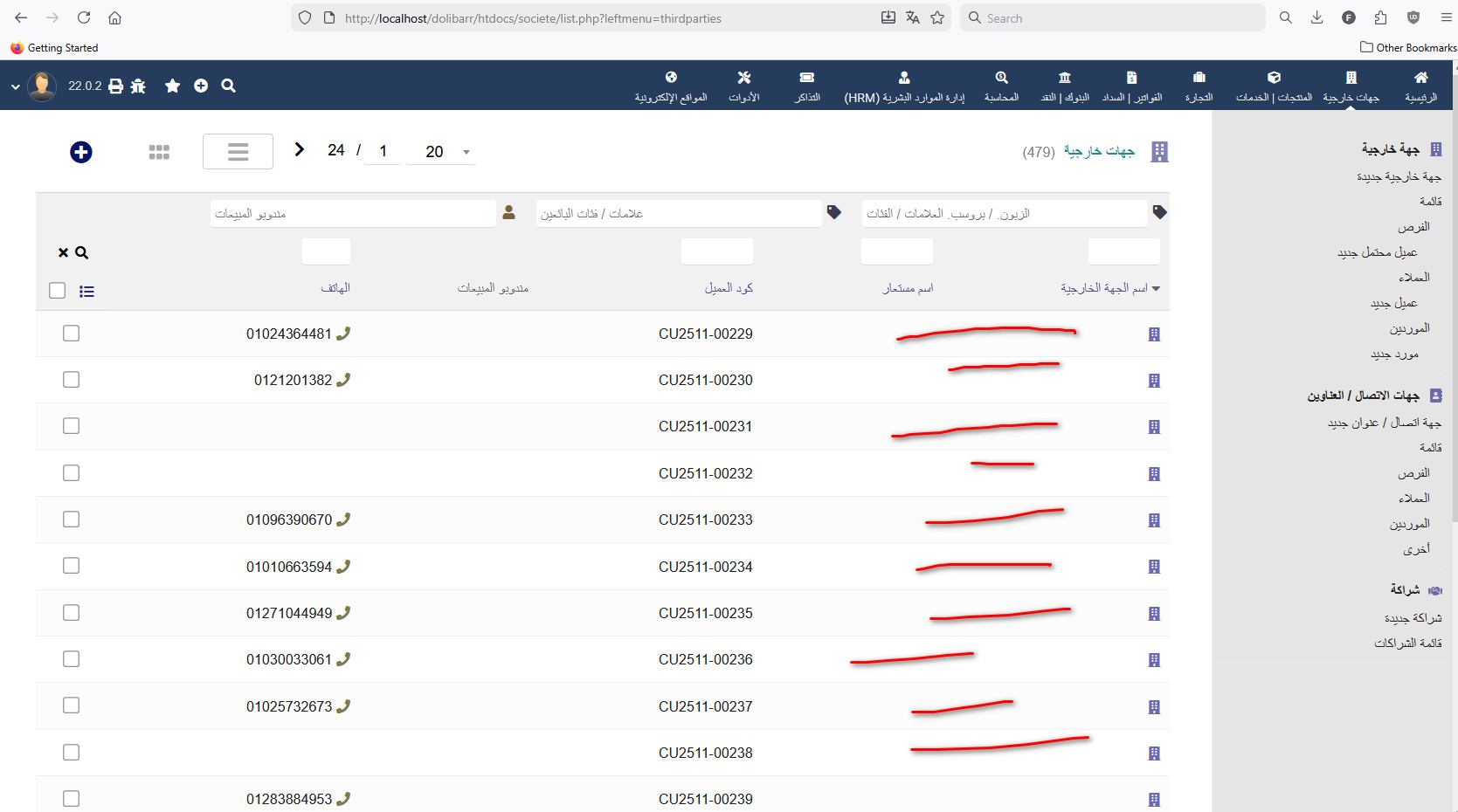Image resolution: width=1458 pixels, height=812 pixels.
Task: Click the add new third party plus icon
Action: coord(81,152)
